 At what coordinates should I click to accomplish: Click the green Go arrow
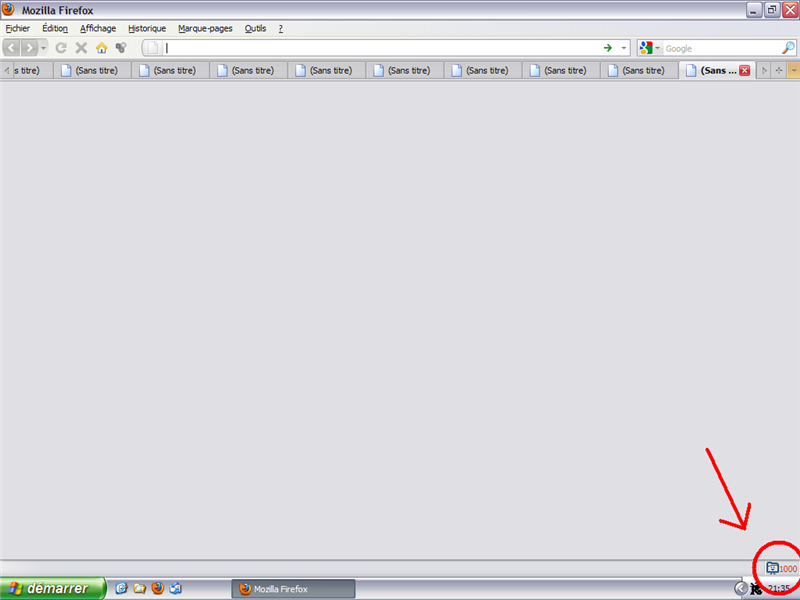click(x=608, y=48)
